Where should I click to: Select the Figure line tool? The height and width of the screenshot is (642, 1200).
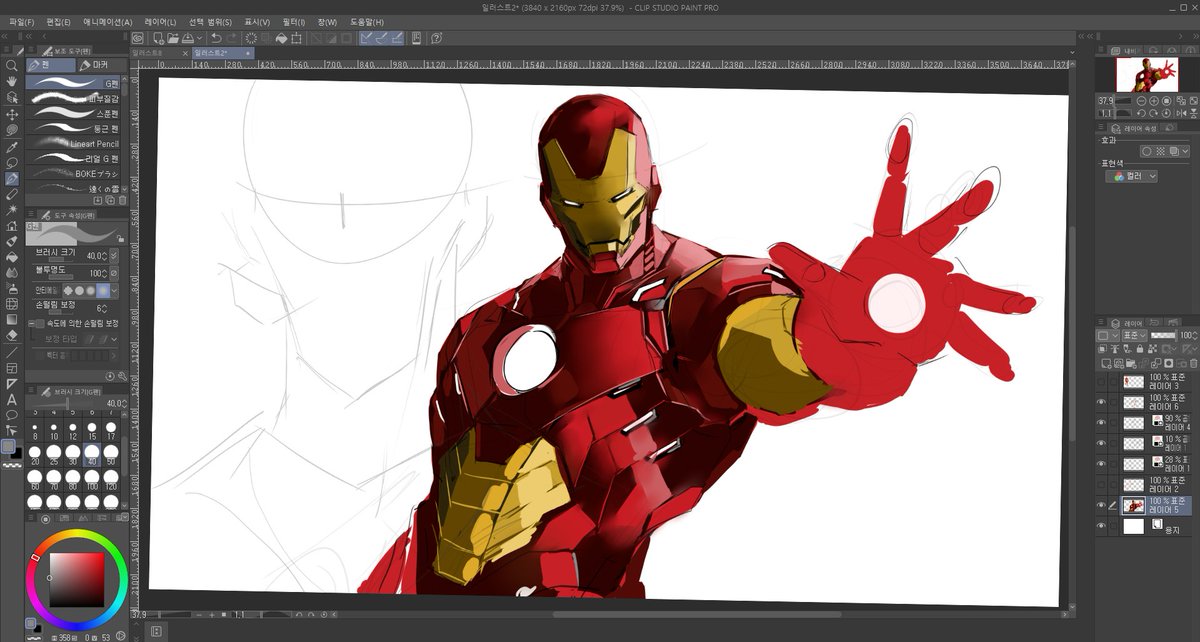click(x=12, y=352)
